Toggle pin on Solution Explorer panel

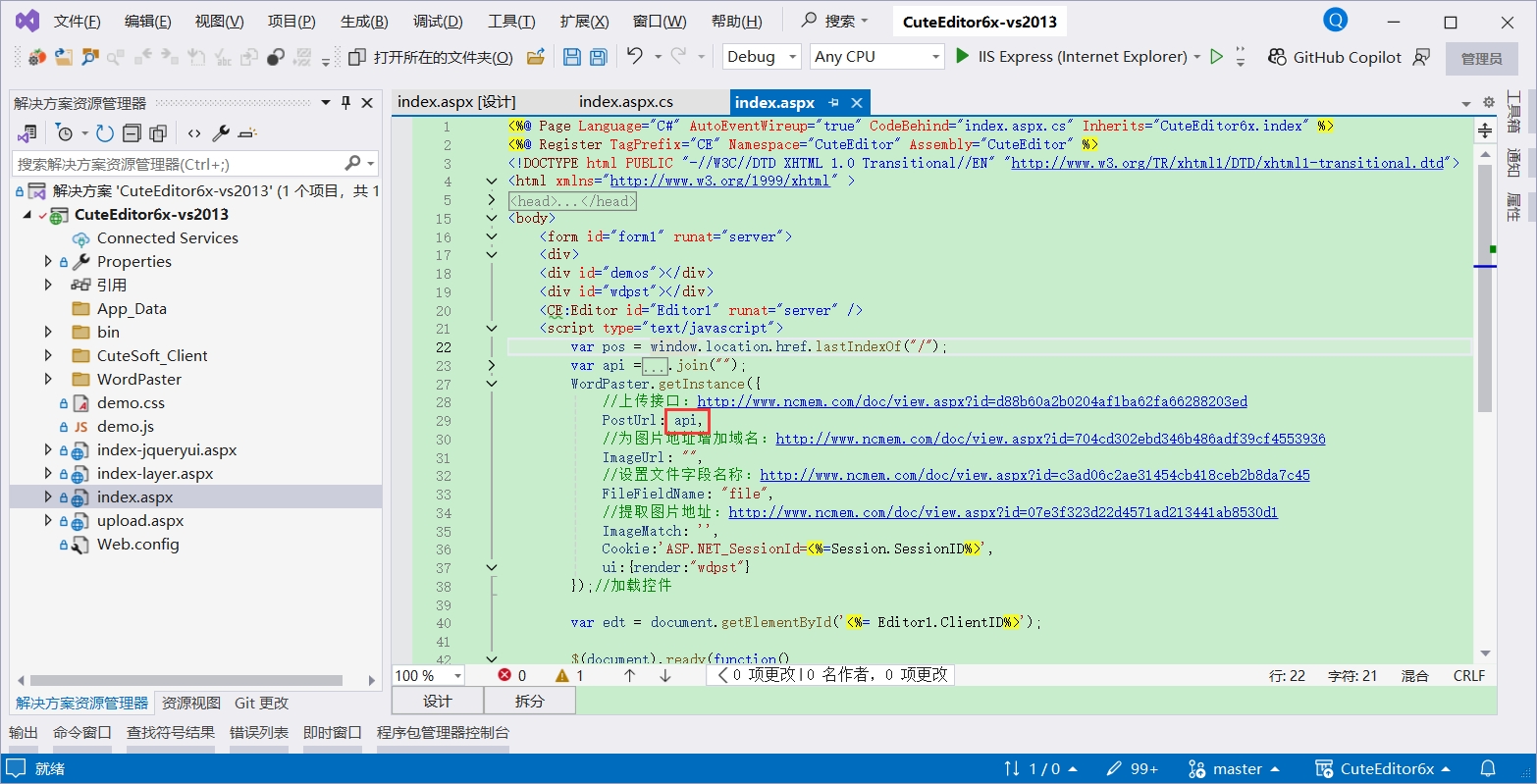(x=345, y=103)
